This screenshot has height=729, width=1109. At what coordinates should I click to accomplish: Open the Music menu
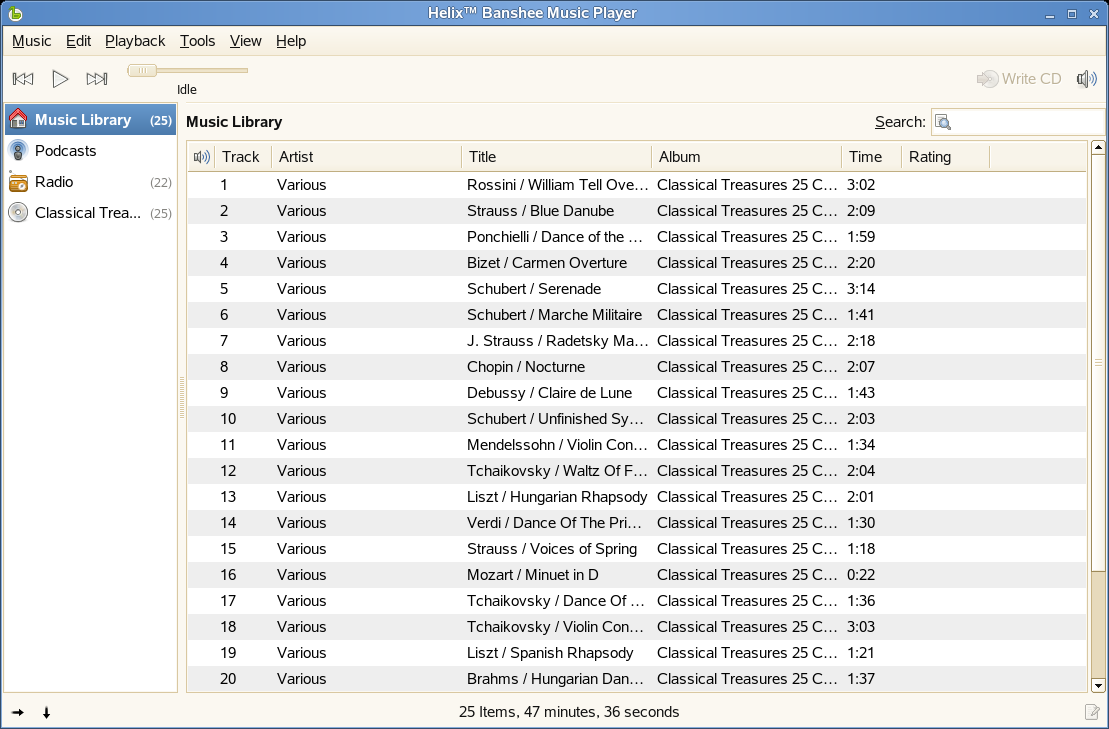pyautogui.click(x=32, y=41)
